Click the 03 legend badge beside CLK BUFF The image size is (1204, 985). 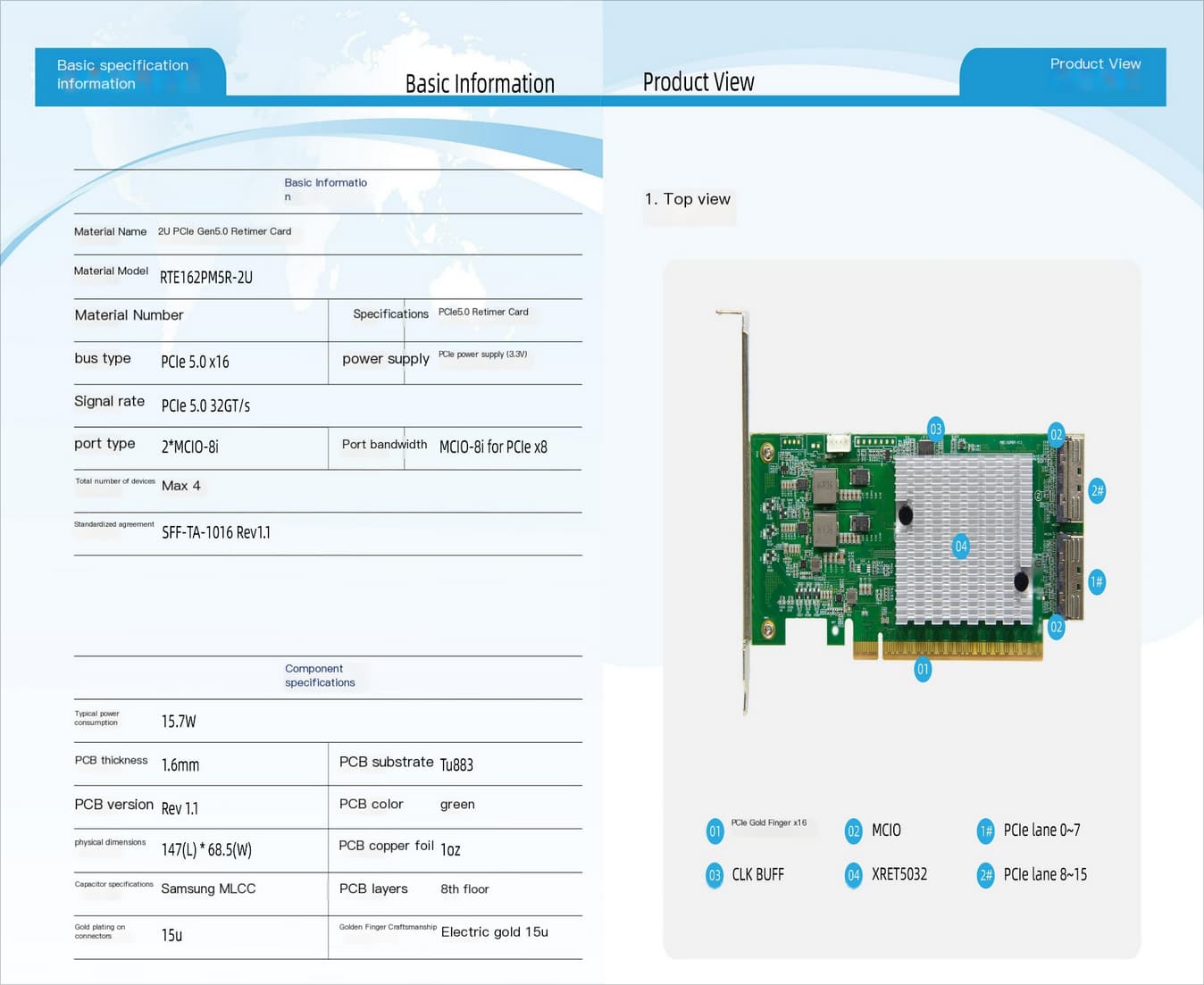[715, 875]
